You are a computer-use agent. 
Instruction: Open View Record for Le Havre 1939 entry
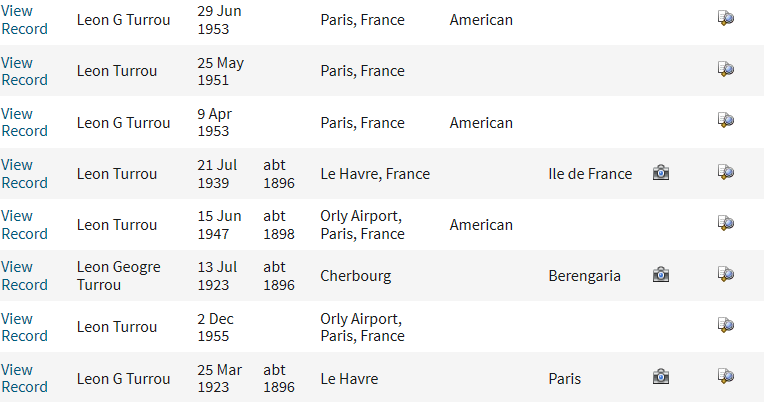pos(24,174)
